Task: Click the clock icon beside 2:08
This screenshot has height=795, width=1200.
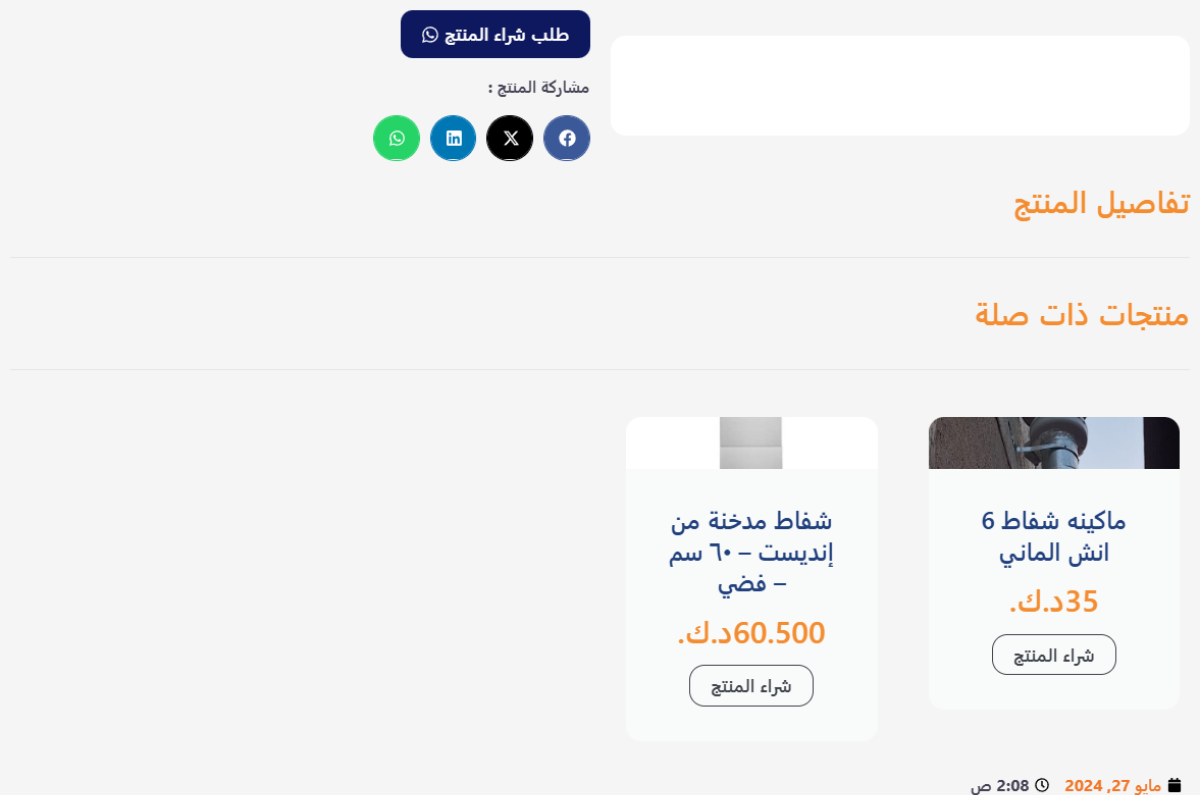Action: point(1042,785)
